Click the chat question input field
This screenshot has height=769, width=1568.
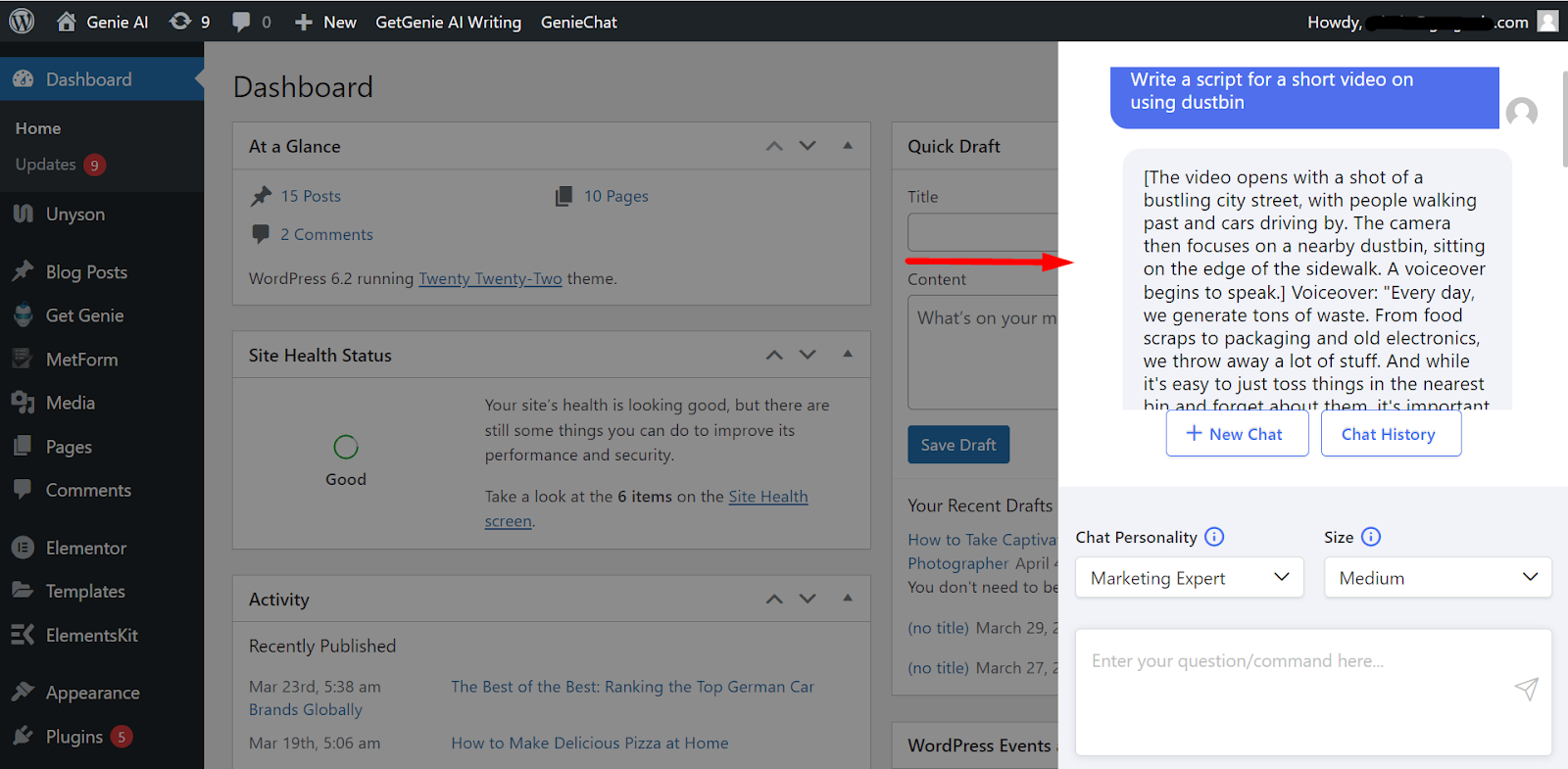(1294, 691)
